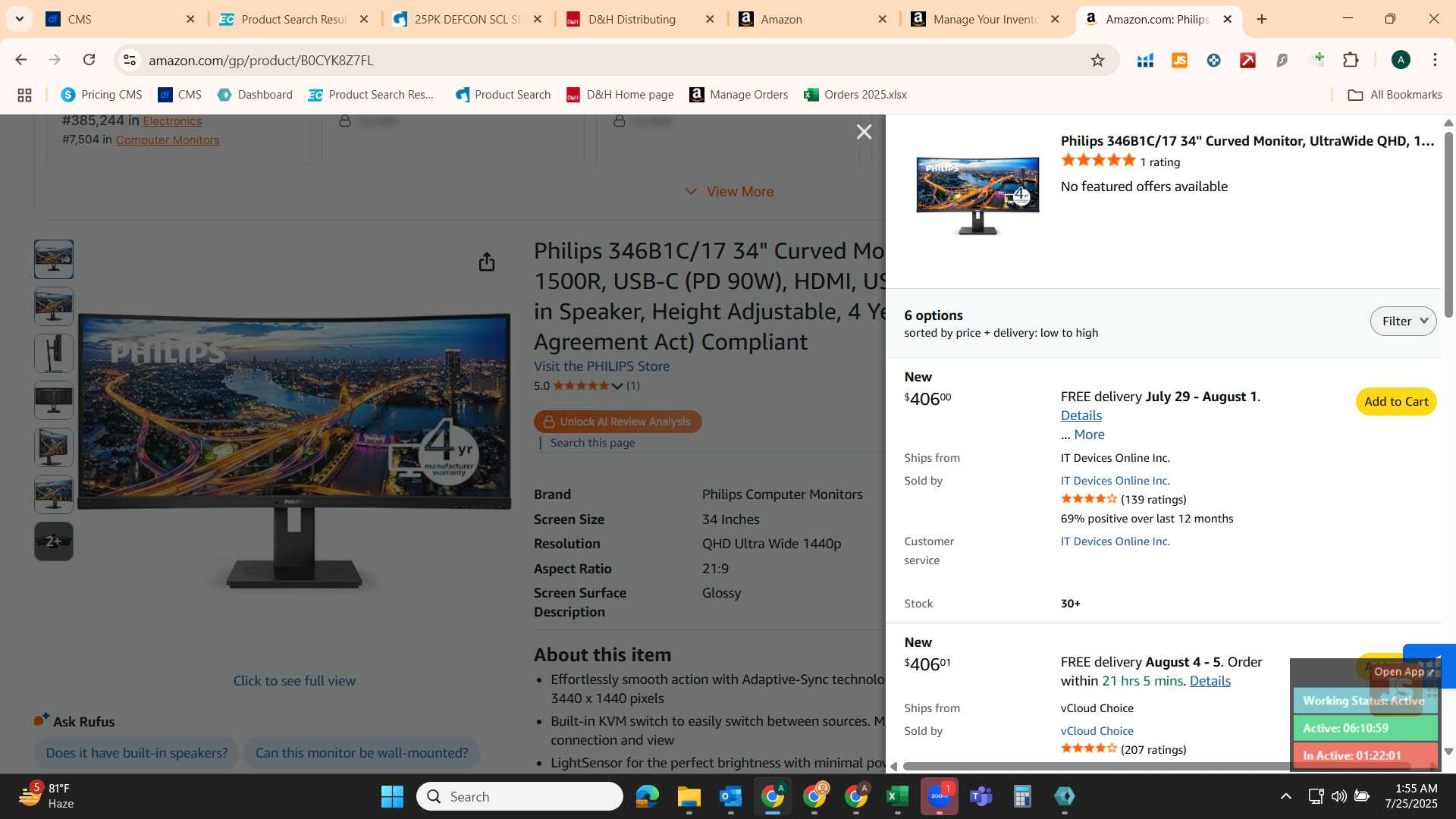Add the $406.00 offer to cart

pyautogui.click(x=1396, y=402)
